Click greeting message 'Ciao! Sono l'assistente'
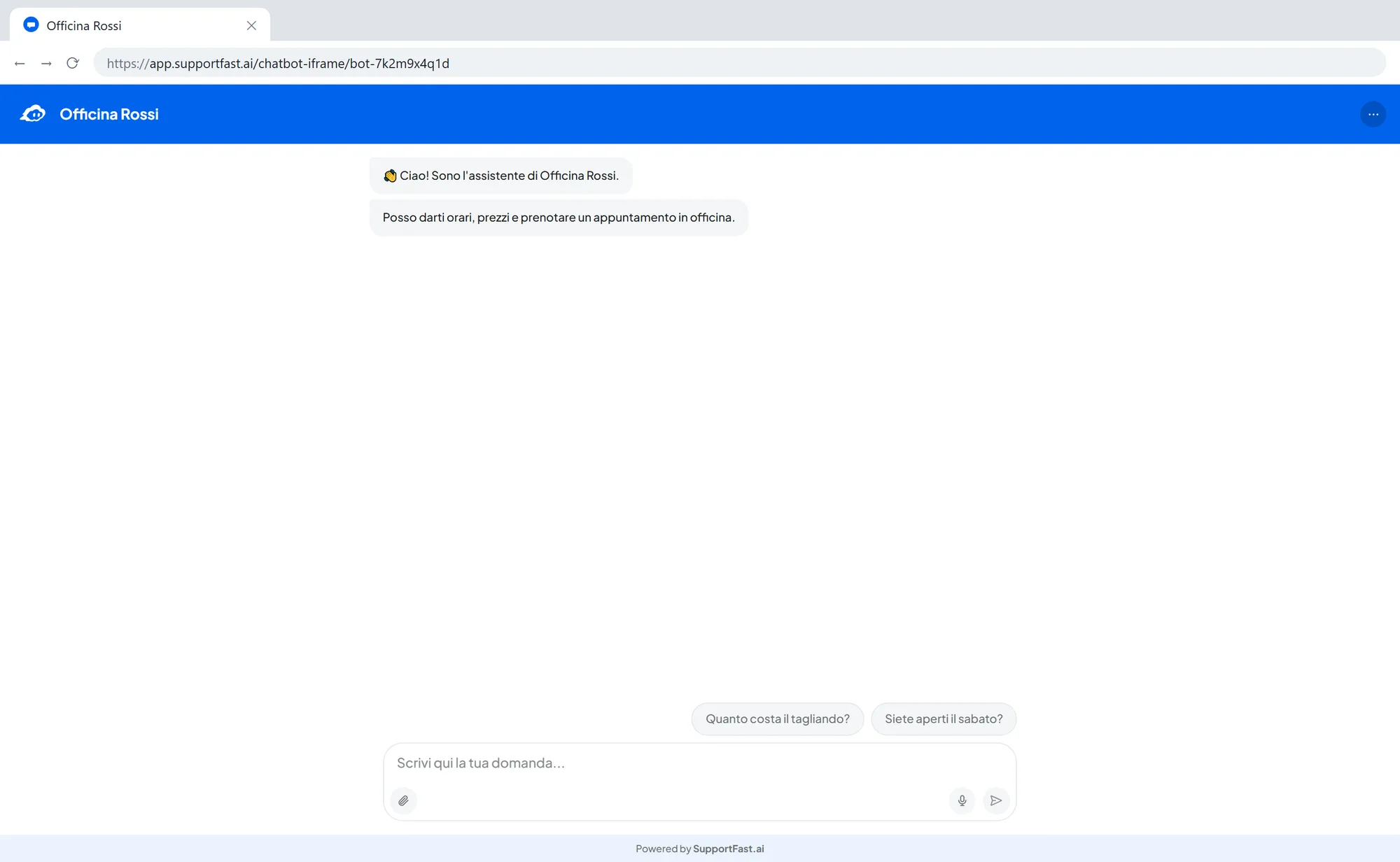Image resolution: width=1400 pixels, height=862 pixels. (500, 176)
